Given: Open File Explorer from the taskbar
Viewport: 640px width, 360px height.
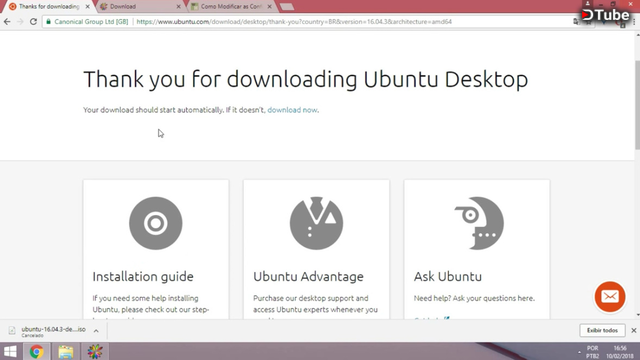Looking at the screenshot, I should (65, 351).
